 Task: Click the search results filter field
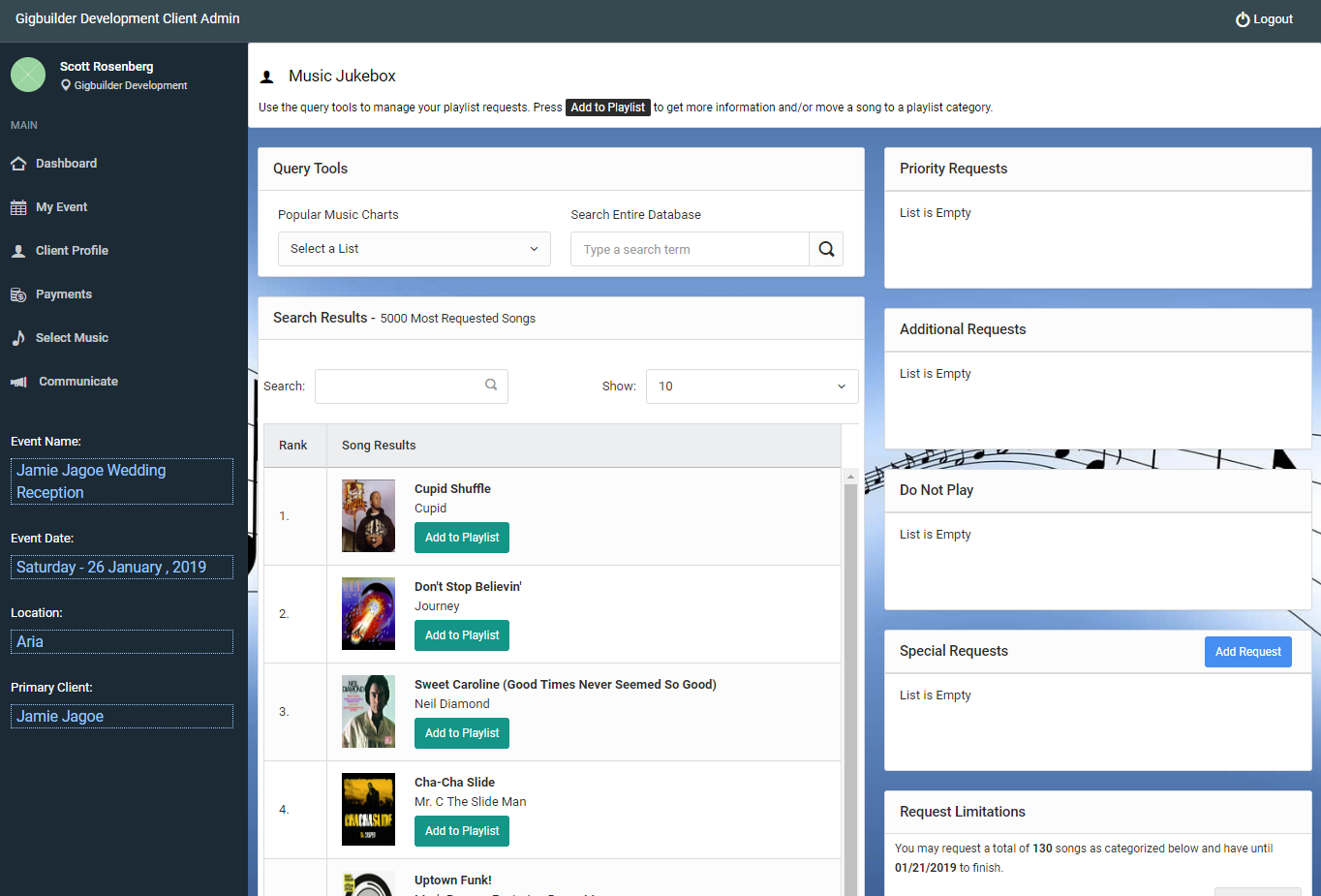402,386
